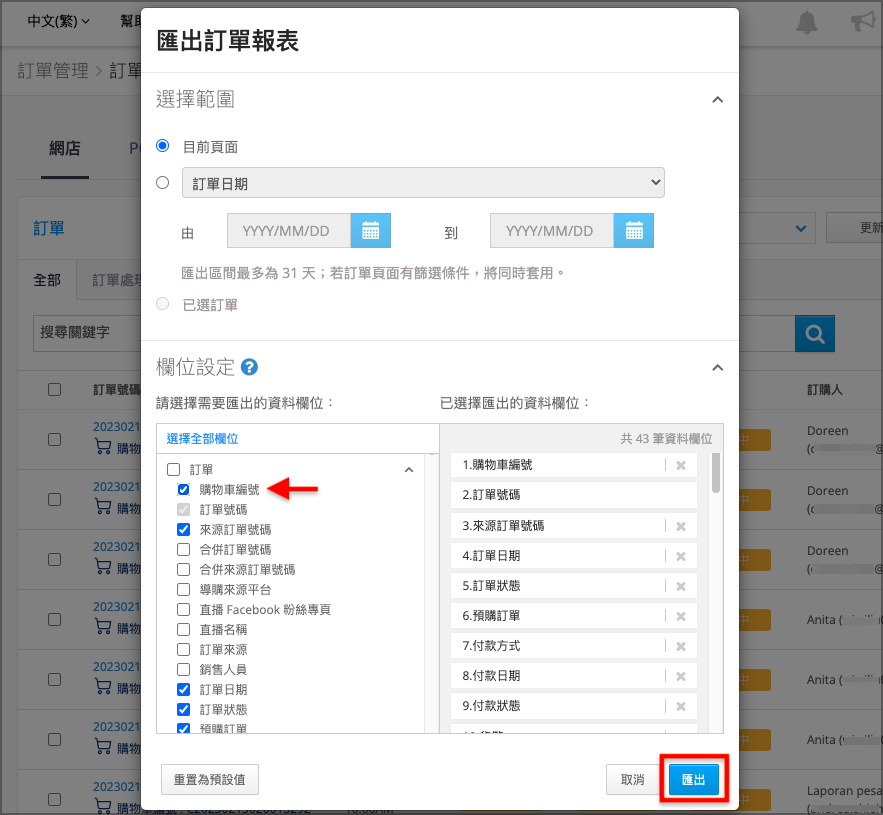Open the background page filter dropdown arrow
Screen dimensions: 883x815
(x=800, y=228)
